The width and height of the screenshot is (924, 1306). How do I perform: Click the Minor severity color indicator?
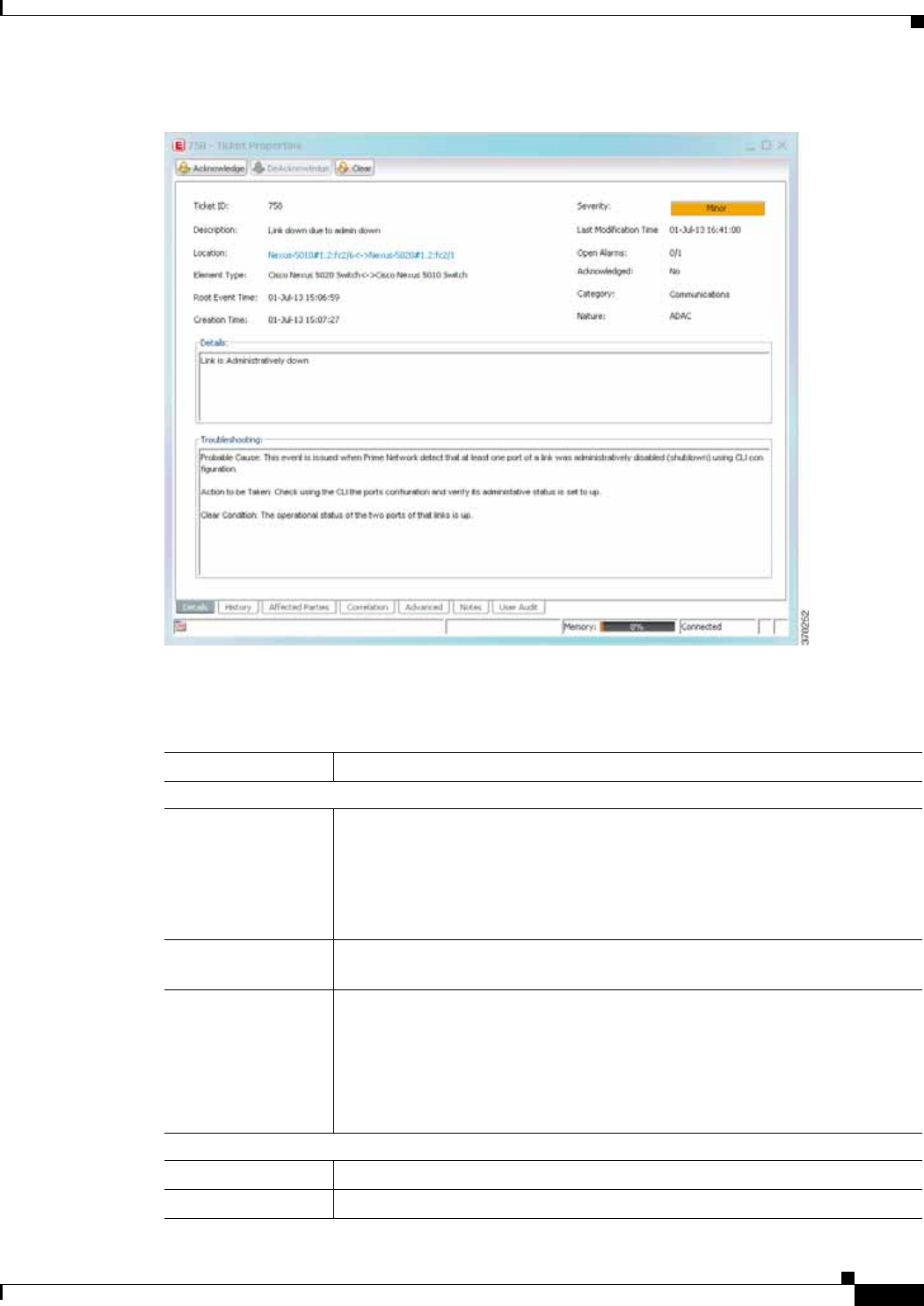[717, 208]
